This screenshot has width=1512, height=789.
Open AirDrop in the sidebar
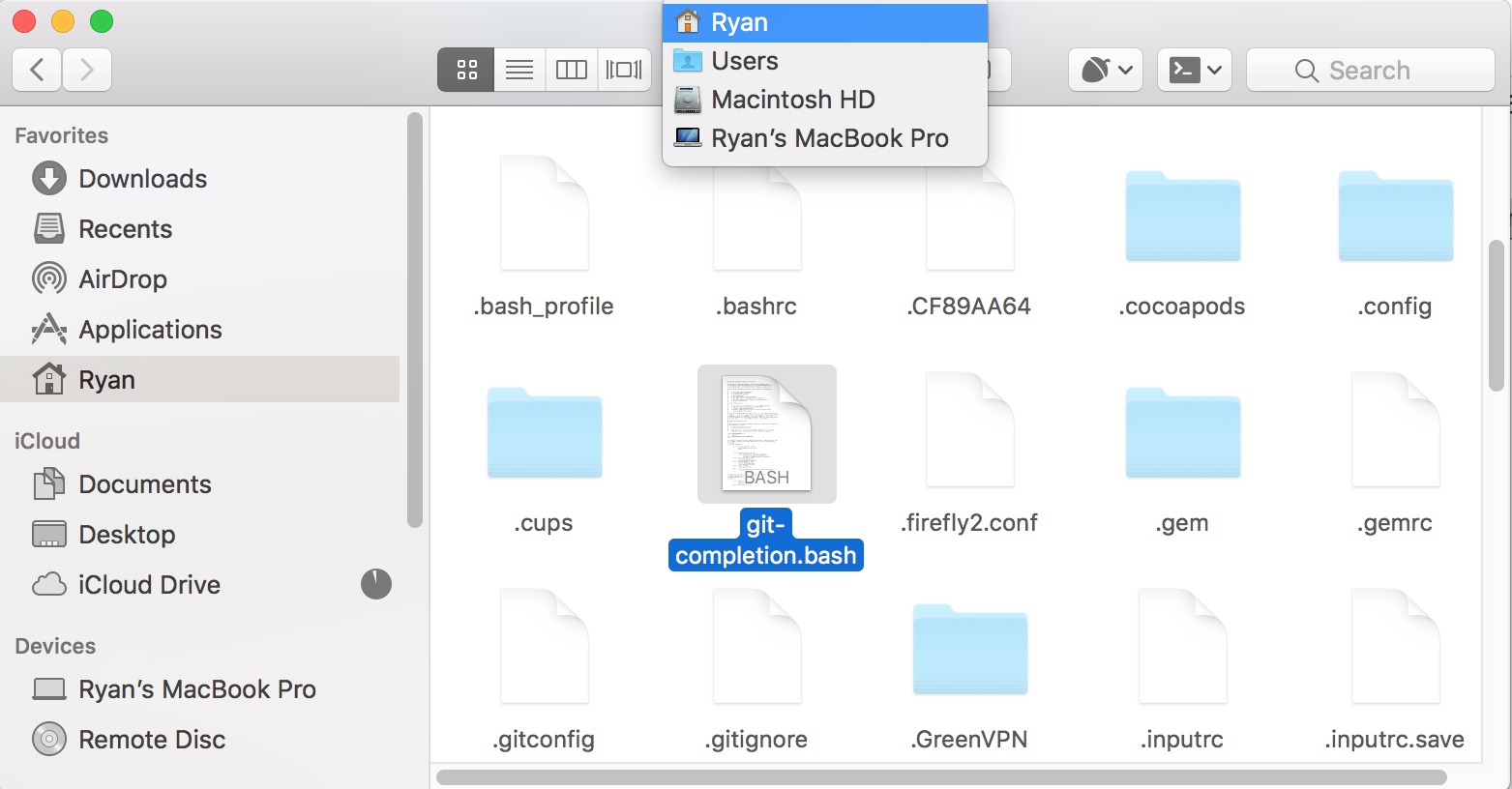pyautogui.click(x=200, y=279)
